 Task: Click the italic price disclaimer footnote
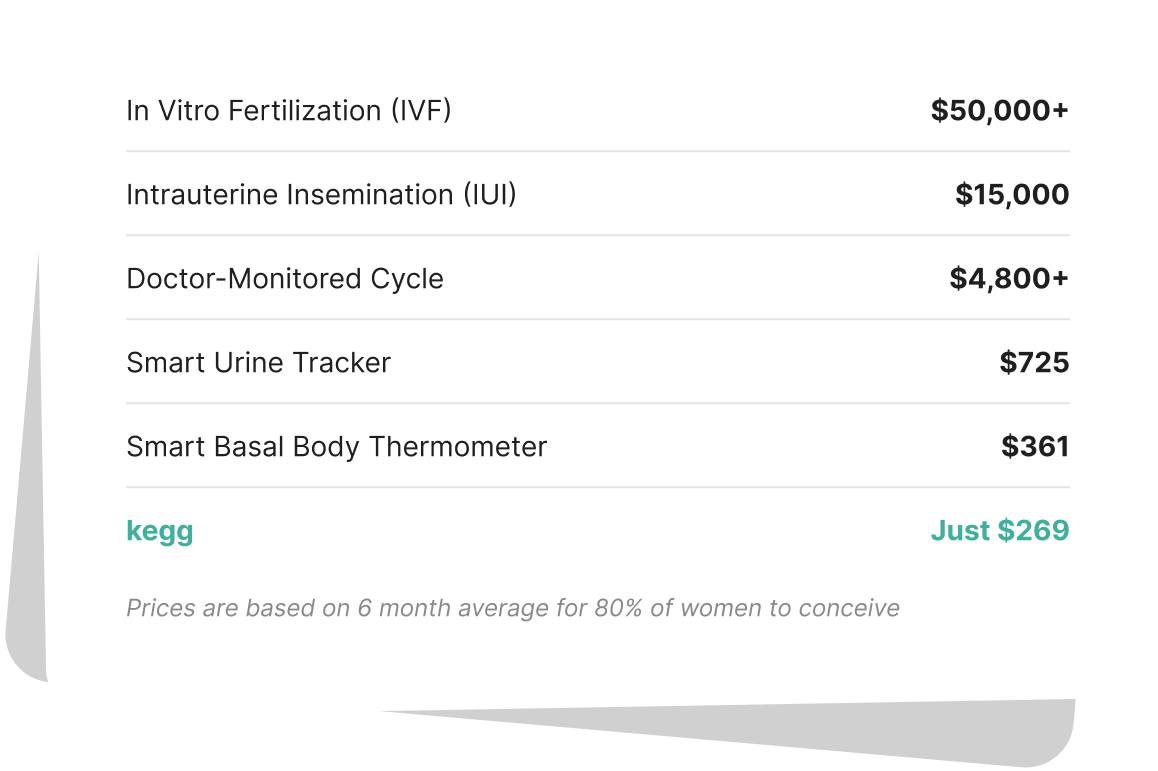point(512,608)
